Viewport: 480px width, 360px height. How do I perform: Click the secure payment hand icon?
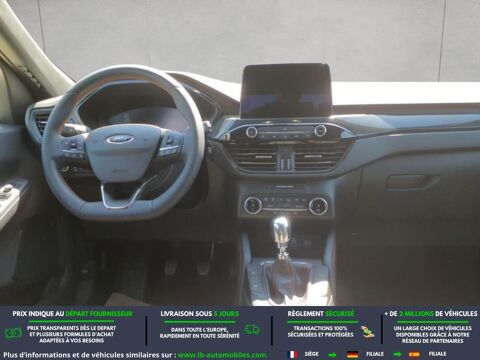368,331
